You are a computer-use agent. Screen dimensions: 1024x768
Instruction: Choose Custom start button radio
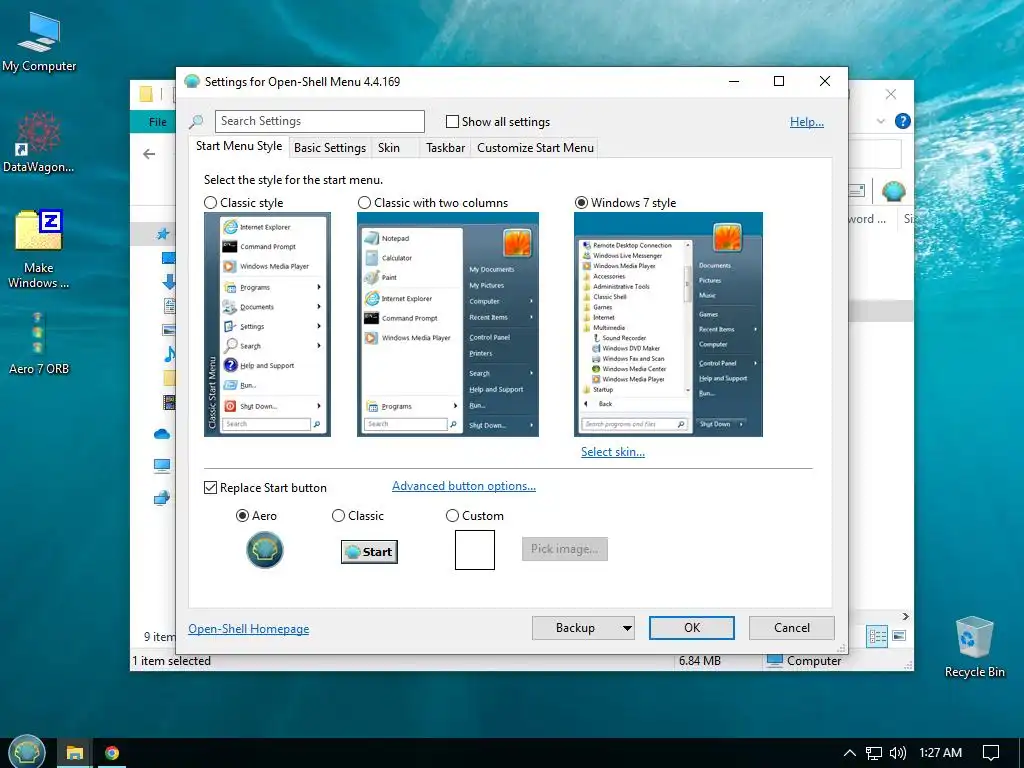452,516
